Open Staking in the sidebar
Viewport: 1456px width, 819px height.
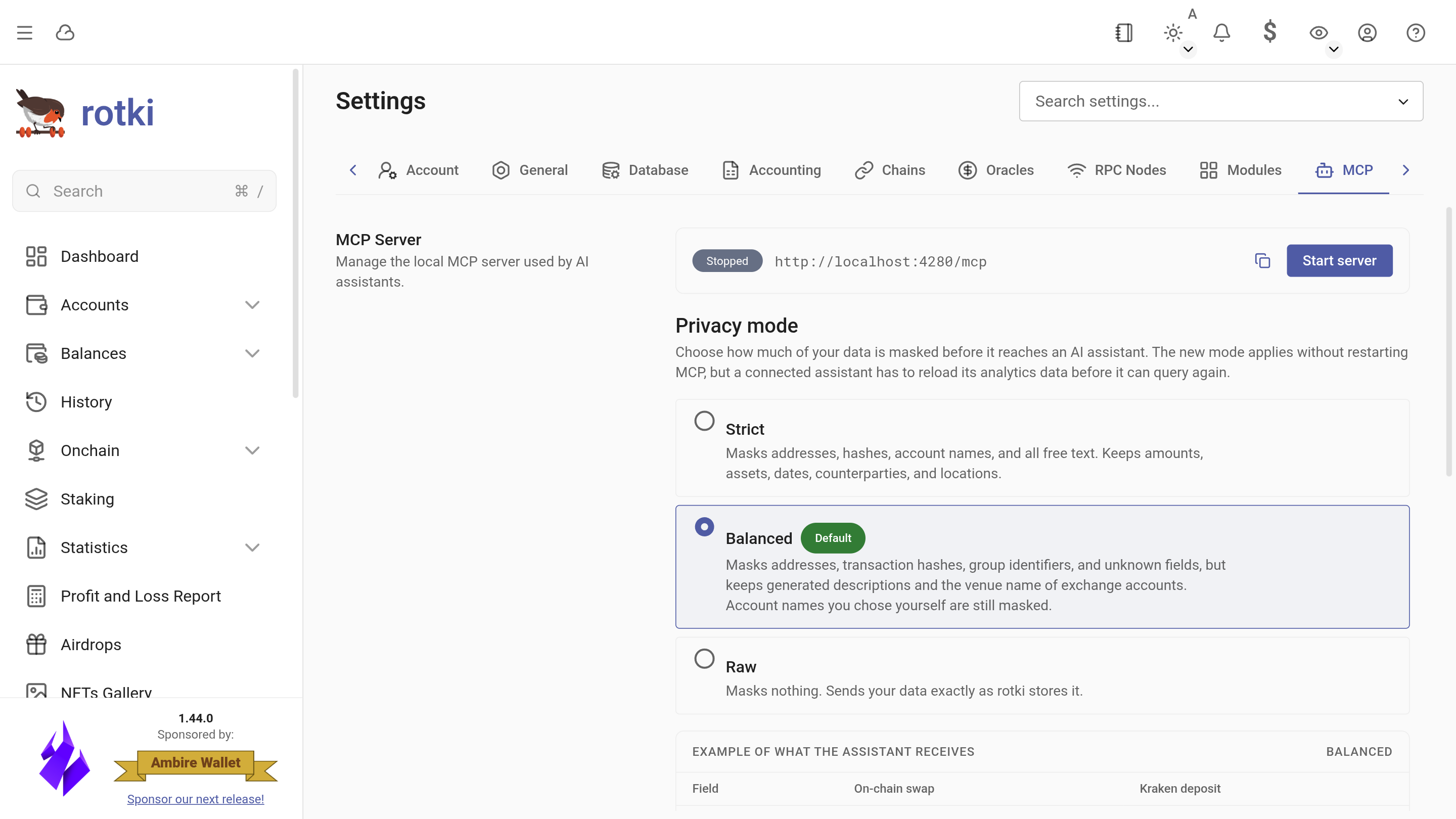[x=145, y=499]
